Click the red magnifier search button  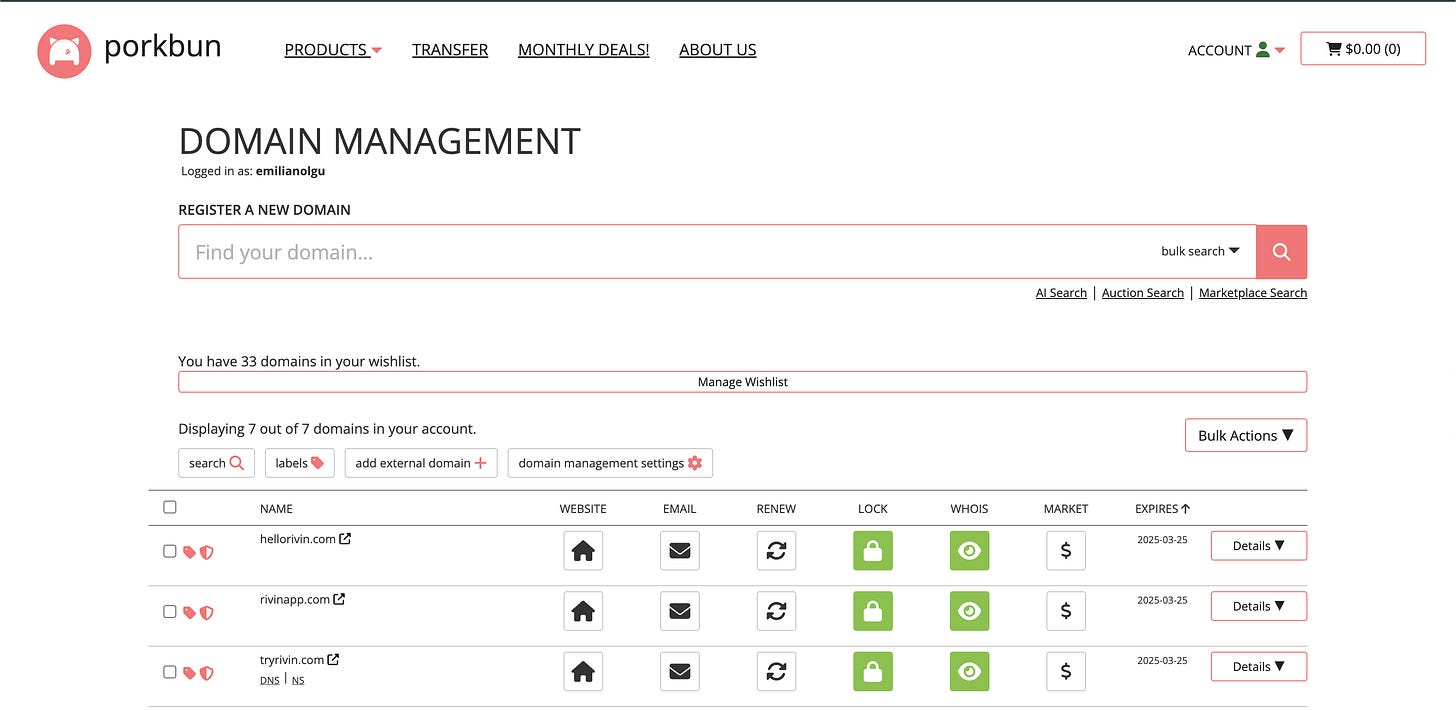1281,252
